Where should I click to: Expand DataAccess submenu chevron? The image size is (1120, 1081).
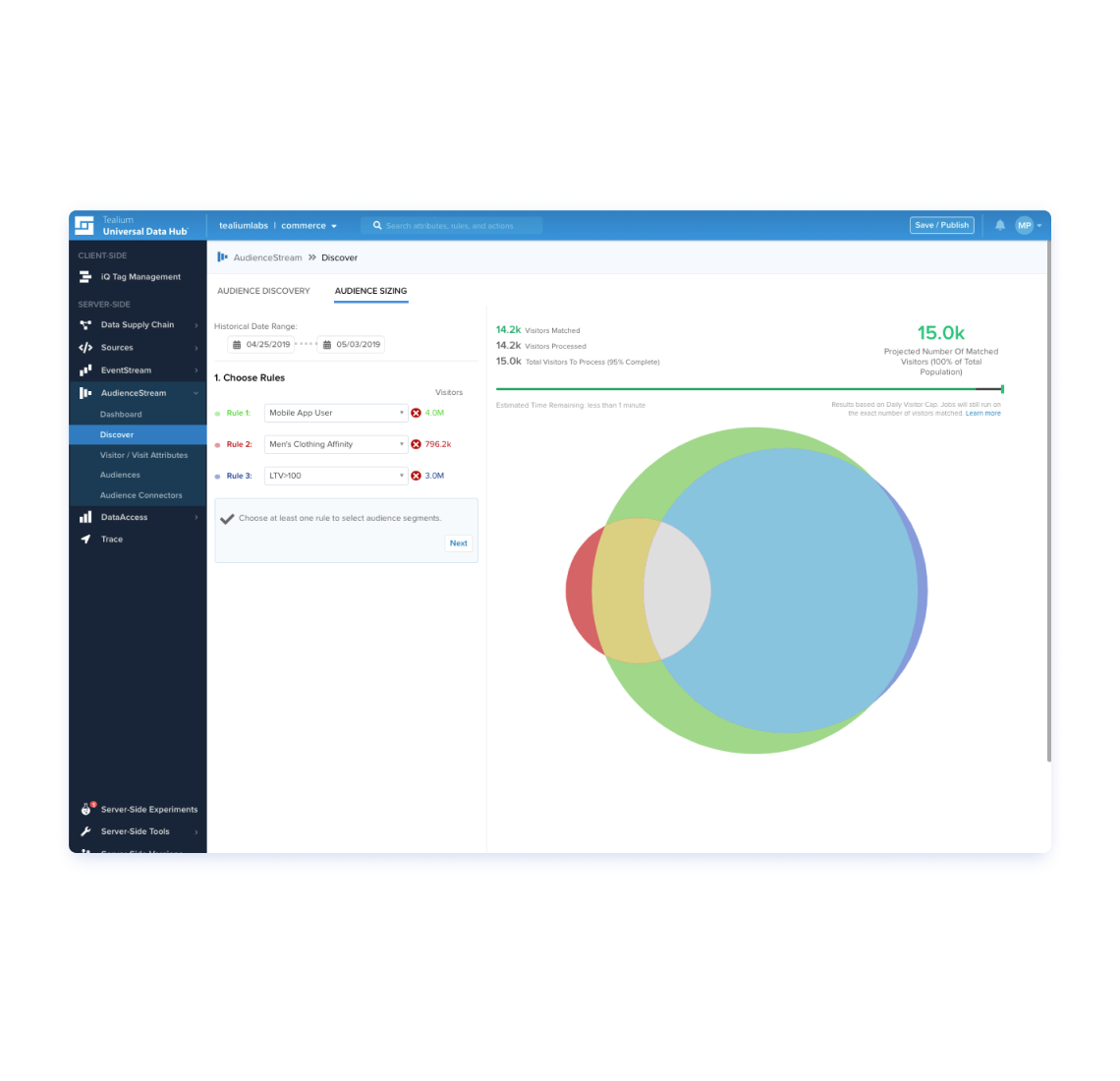(196, 517)
